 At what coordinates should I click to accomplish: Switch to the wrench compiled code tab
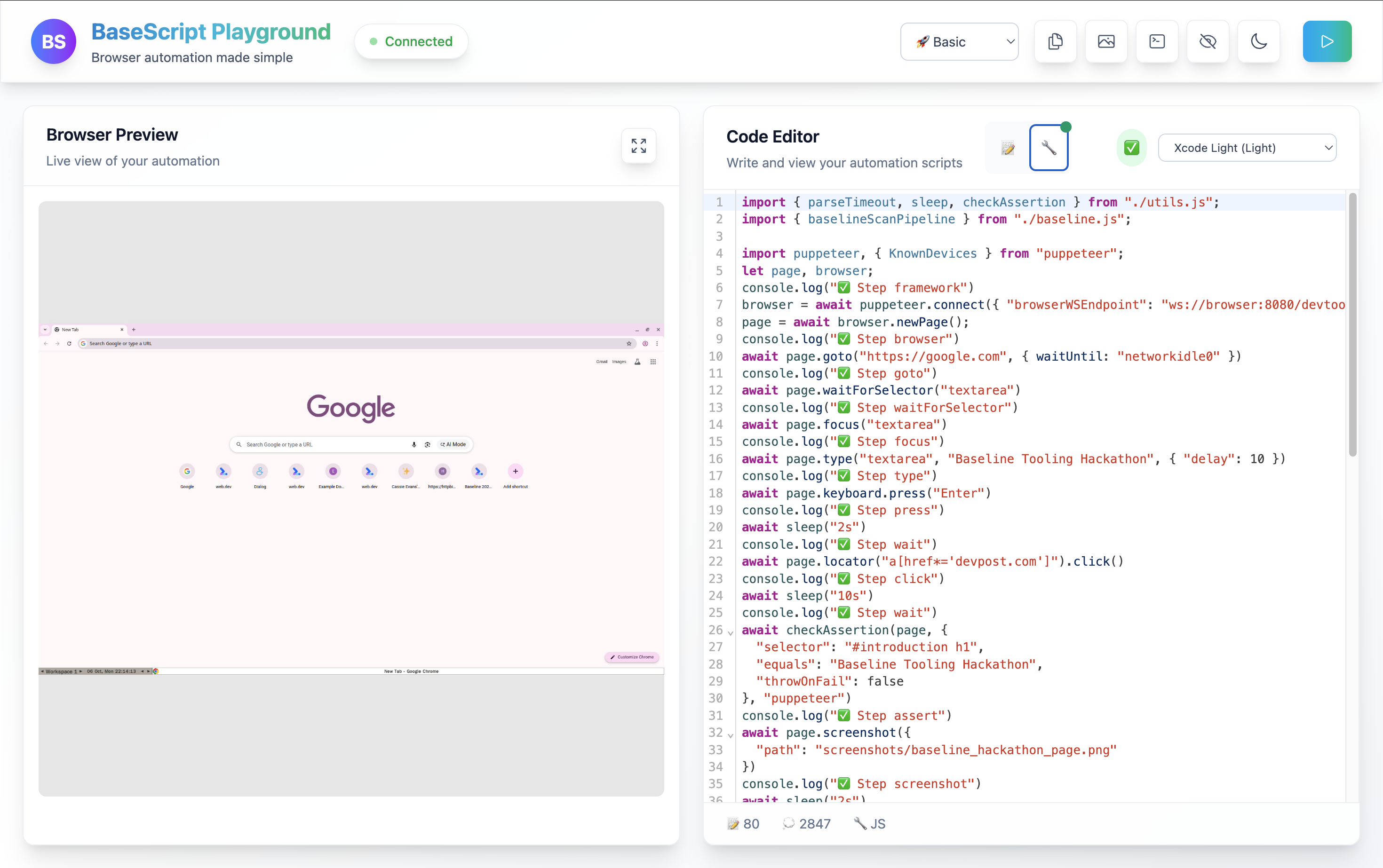1048,148
